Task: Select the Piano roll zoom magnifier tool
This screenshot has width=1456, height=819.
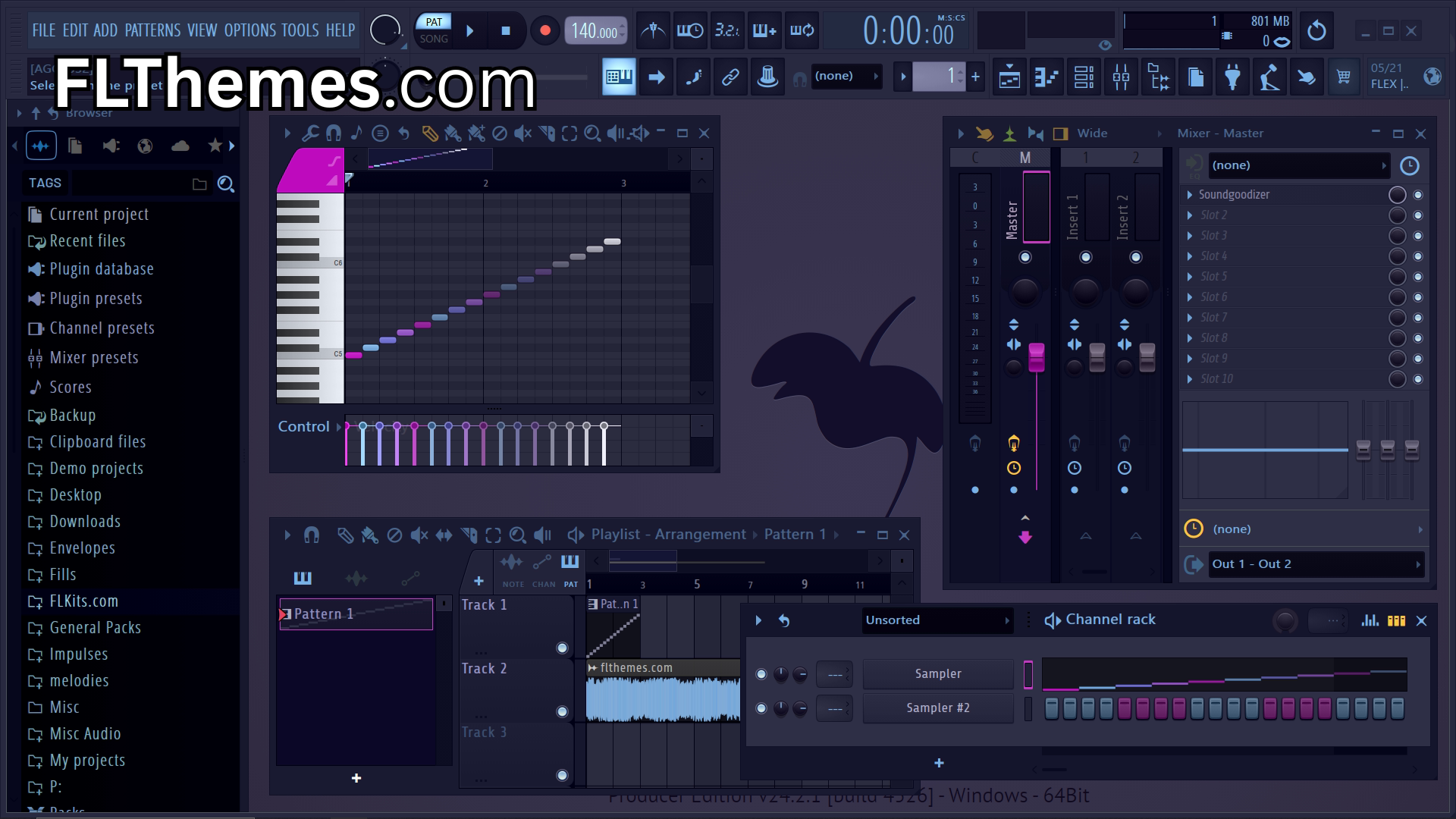Action: click(593, 133)
